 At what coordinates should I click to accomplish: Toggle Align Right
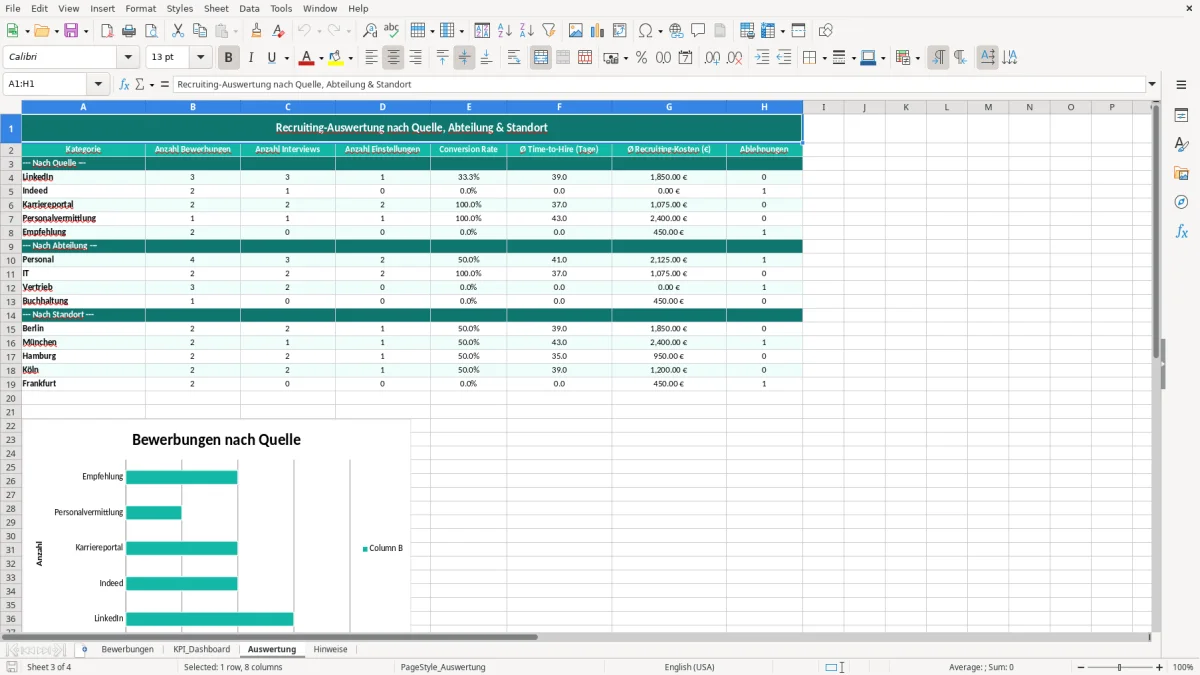point(416,58)
